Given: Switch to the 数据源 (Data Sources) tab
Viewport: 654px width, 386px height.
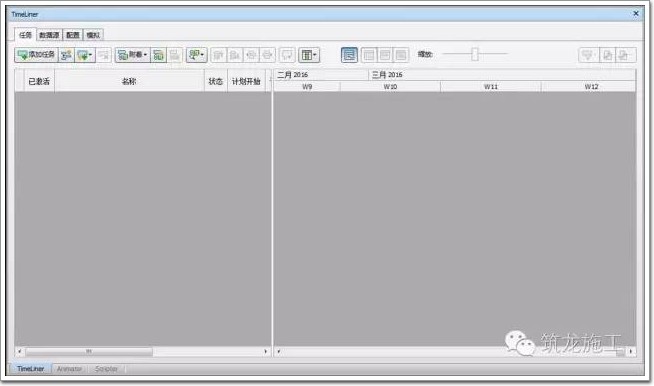Looking at the screenshot, I should point(49,35).
